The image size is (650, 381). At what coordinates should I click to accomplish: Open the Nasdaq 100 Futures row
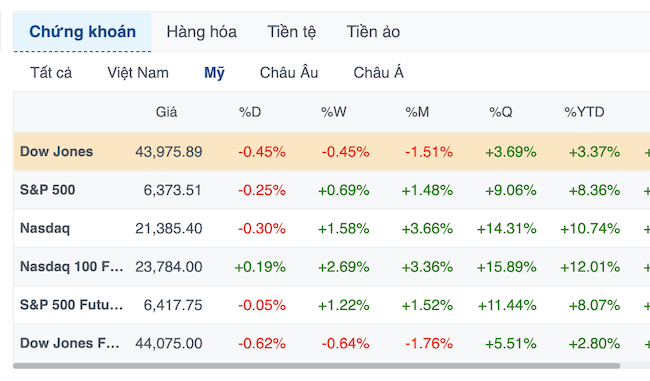pyautogui.click(x=332, y=267)
